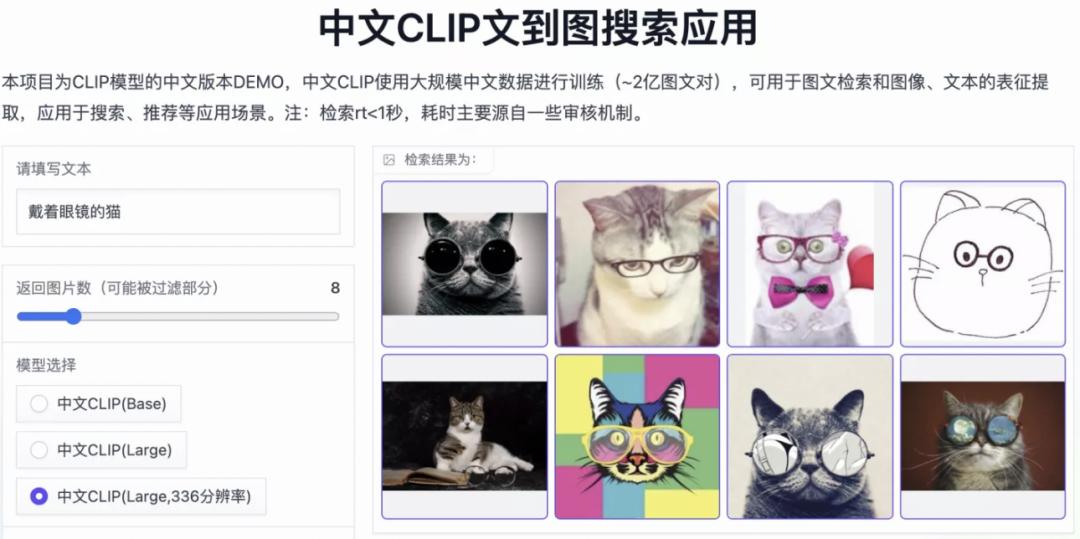Click the 中文CLIP文到图搜索应用 page title
The image size is (1080, 539).
pyautogui.click(x=538, y=28)
